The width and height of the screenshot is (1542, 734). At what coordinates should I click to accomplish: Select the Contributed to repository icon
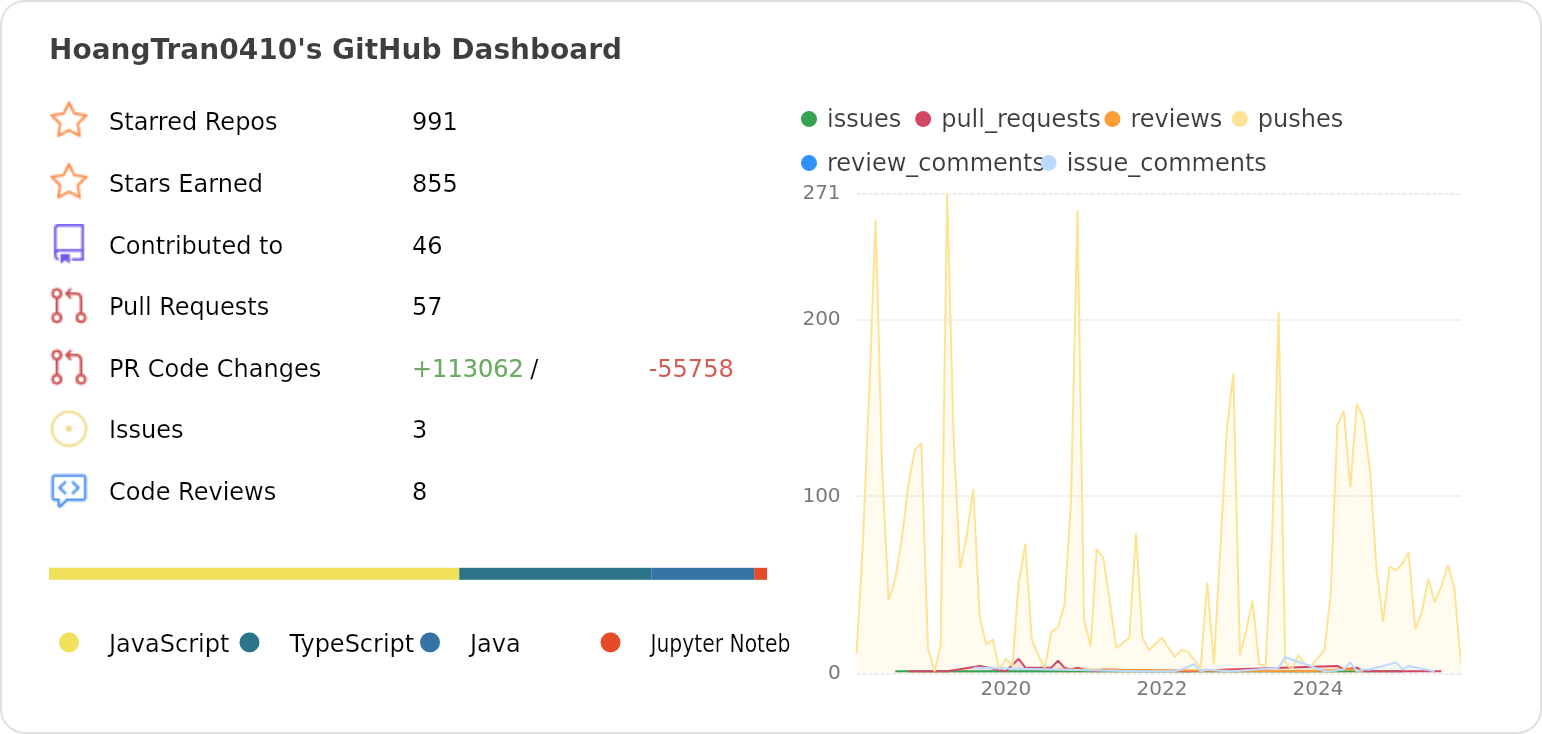(x=69, y=244)
